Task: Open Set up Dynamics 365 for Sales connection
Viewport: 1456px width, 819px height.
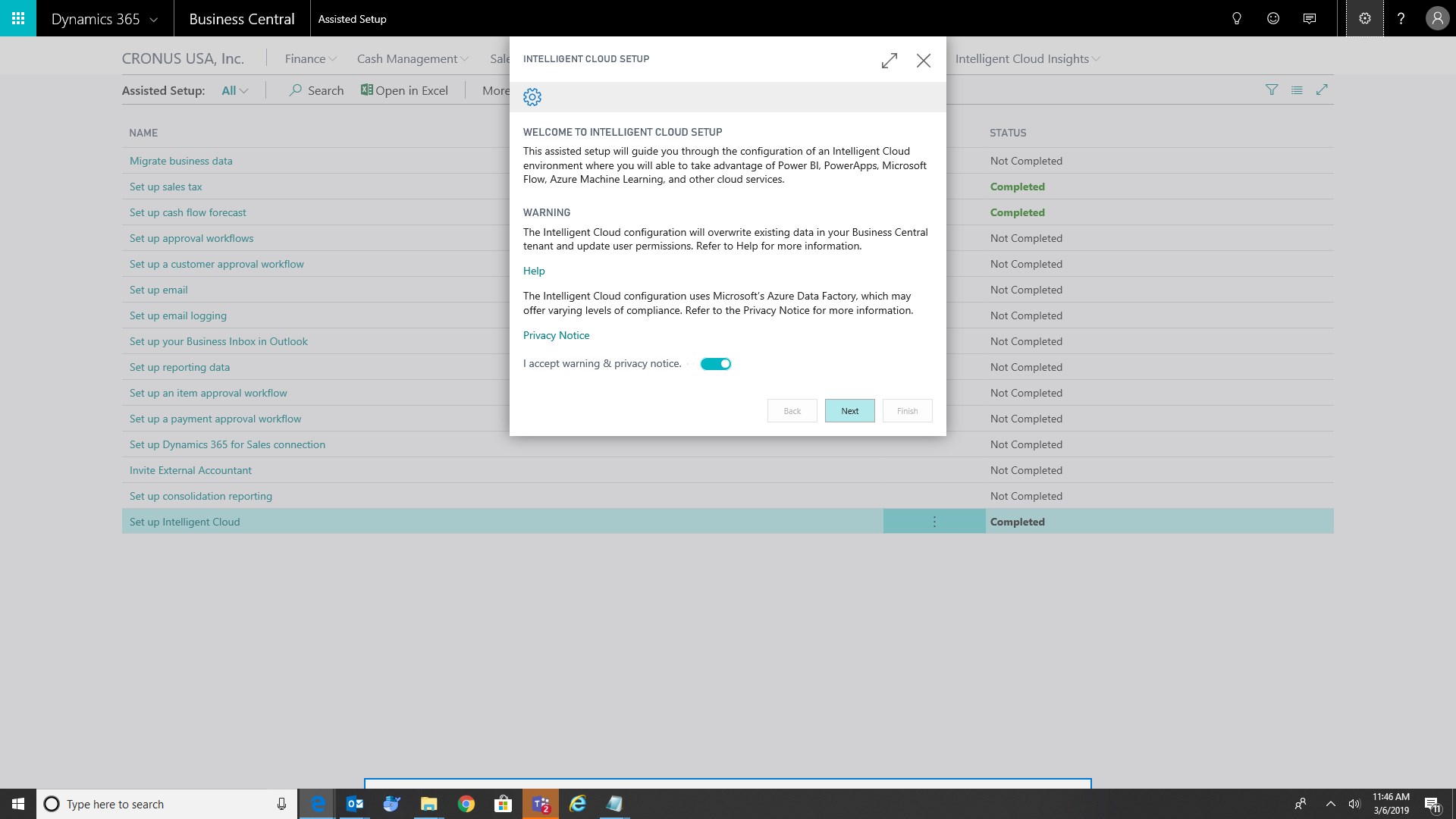Action: pyautogui.click(x=227, y=444)
